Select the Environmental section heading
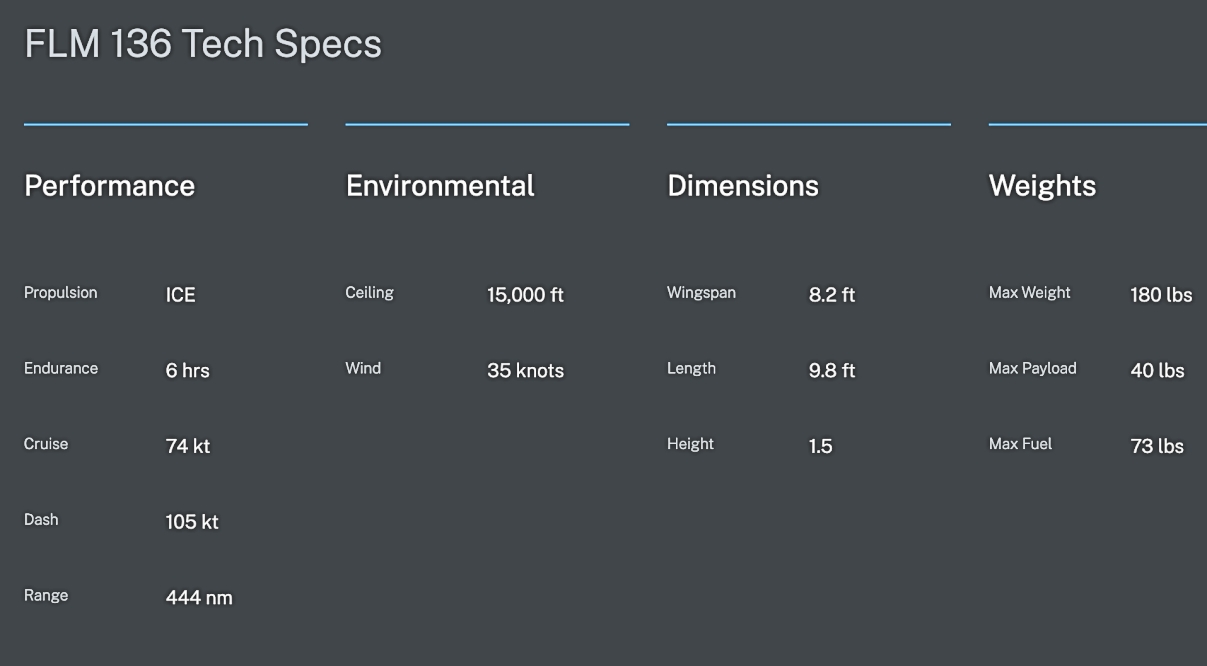The image size is (1207, 666). [440, 186]
